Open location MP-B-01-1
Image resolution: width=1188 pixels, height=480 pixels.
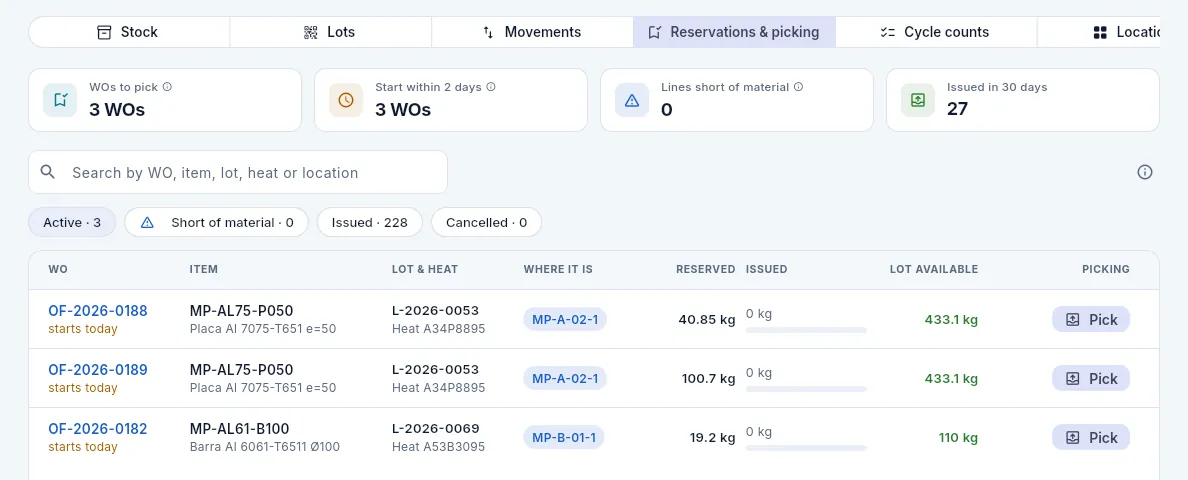pos(564,438)
